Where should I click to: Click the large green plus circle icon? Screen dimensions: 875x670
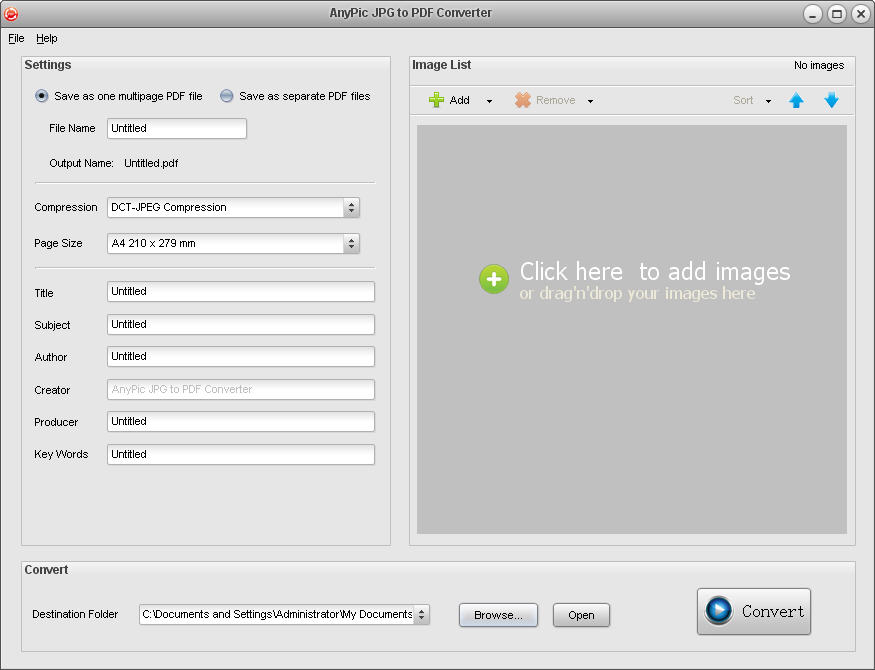494,279
